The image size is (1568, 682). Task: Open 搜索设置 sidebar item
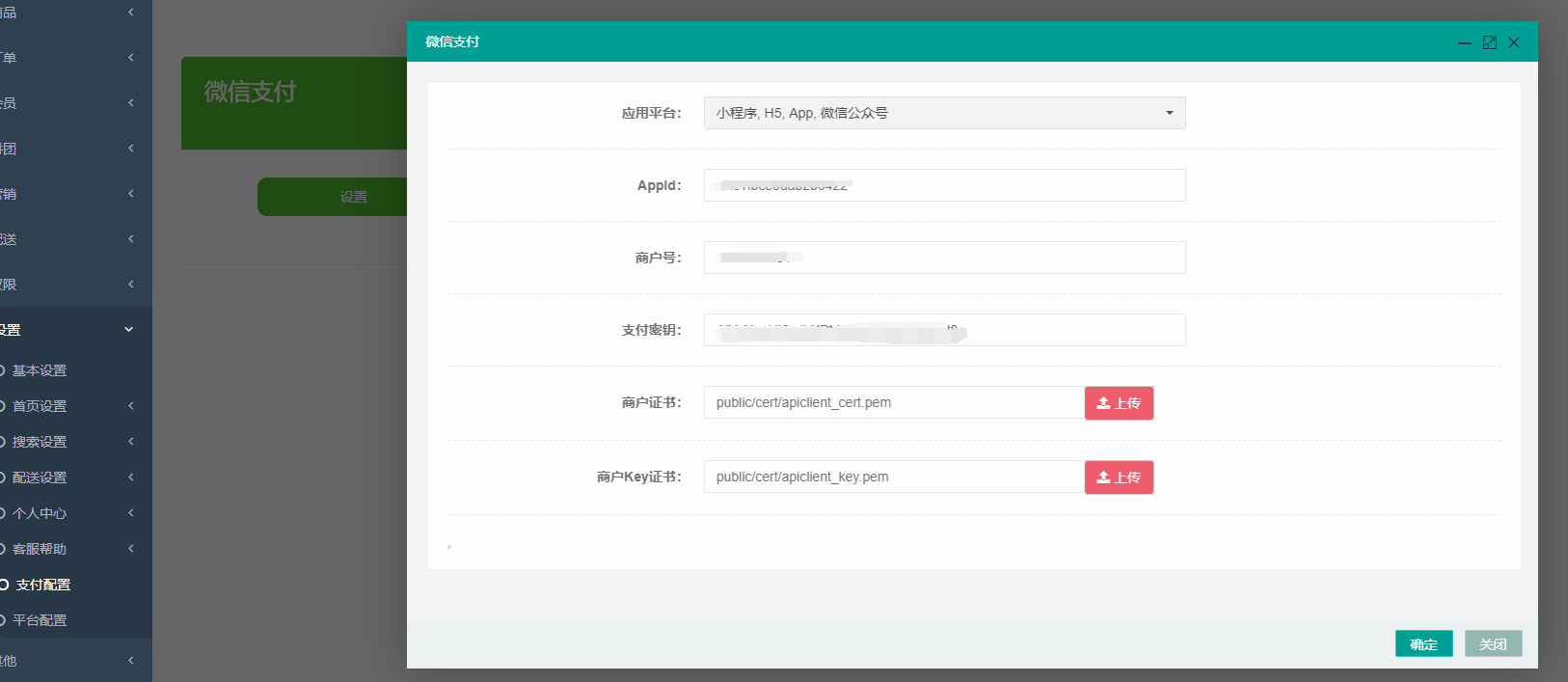[40, 442]
